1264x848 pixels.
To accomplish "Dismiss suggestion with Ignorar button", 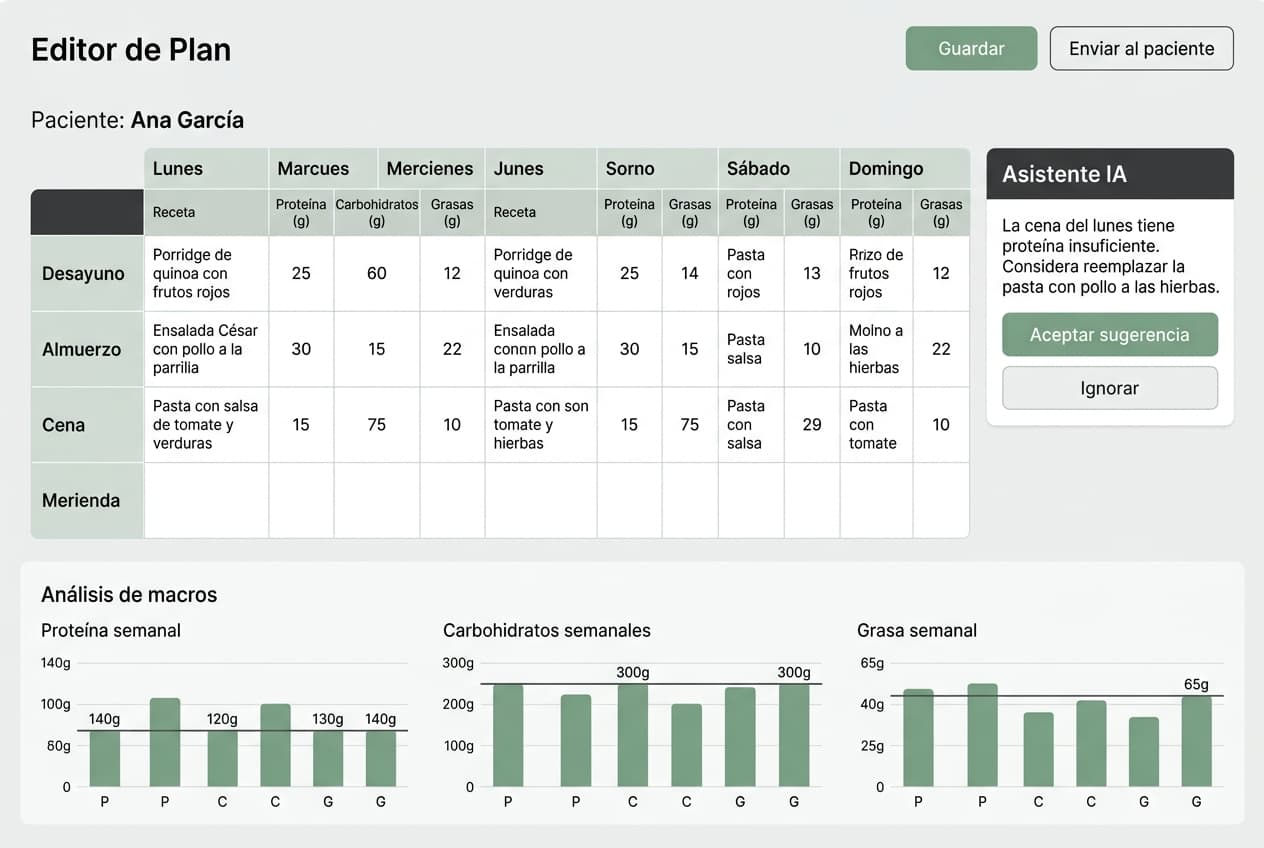I will [x=1110, y=388].
